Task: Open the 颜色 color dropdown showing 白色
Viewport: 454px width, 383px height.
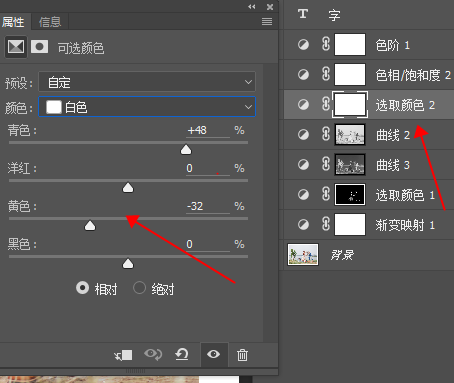Action: (147, 107)
